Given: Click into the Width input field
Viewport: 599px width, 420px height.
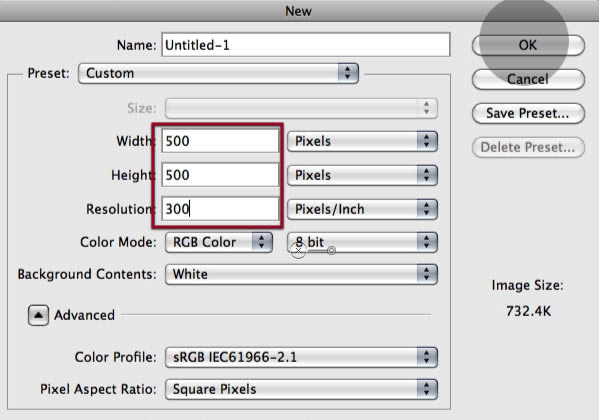Looking at the screenshot, I should coord(220,141).
